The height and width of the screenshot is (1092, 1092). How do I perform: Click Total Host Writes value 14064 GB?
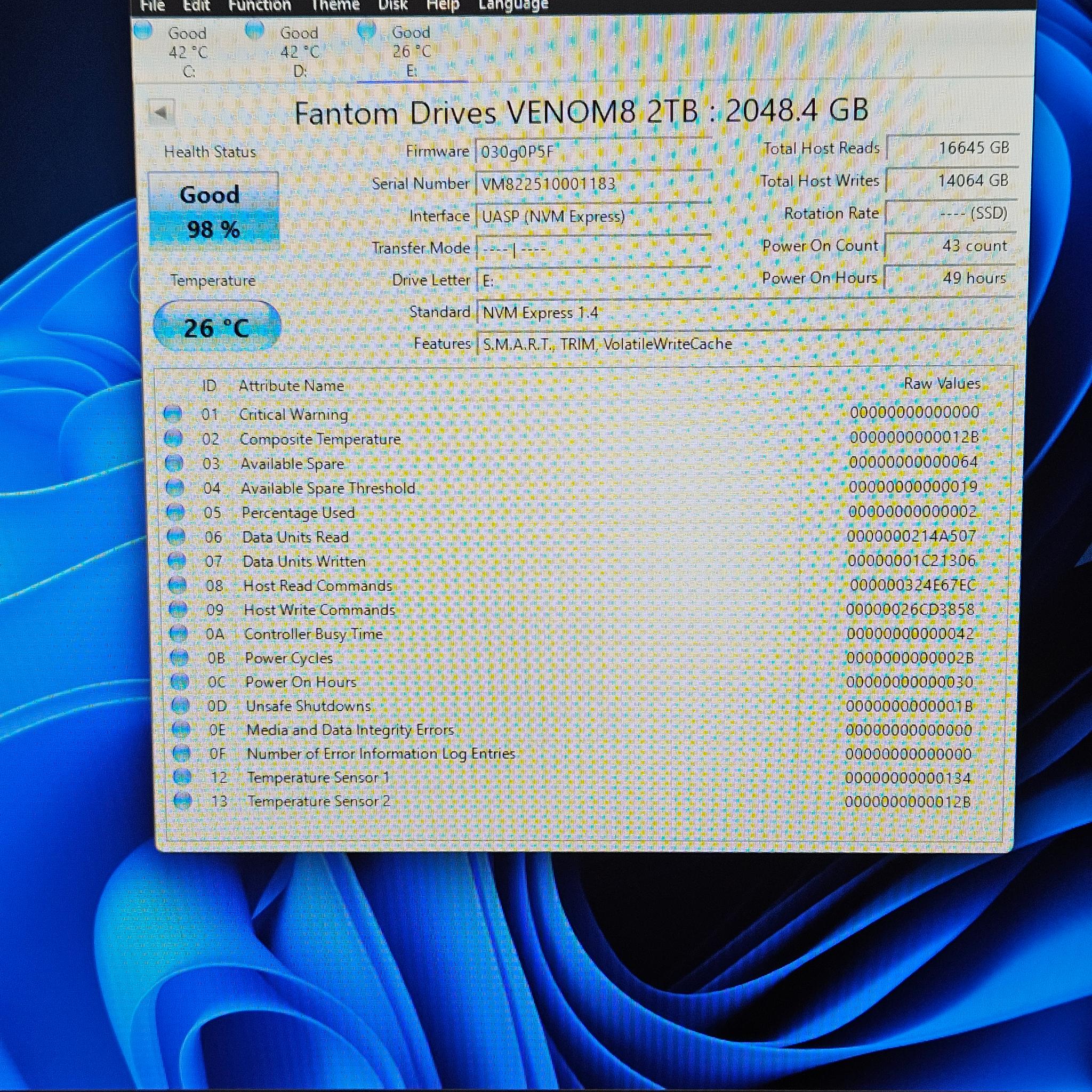coord(952,181)
